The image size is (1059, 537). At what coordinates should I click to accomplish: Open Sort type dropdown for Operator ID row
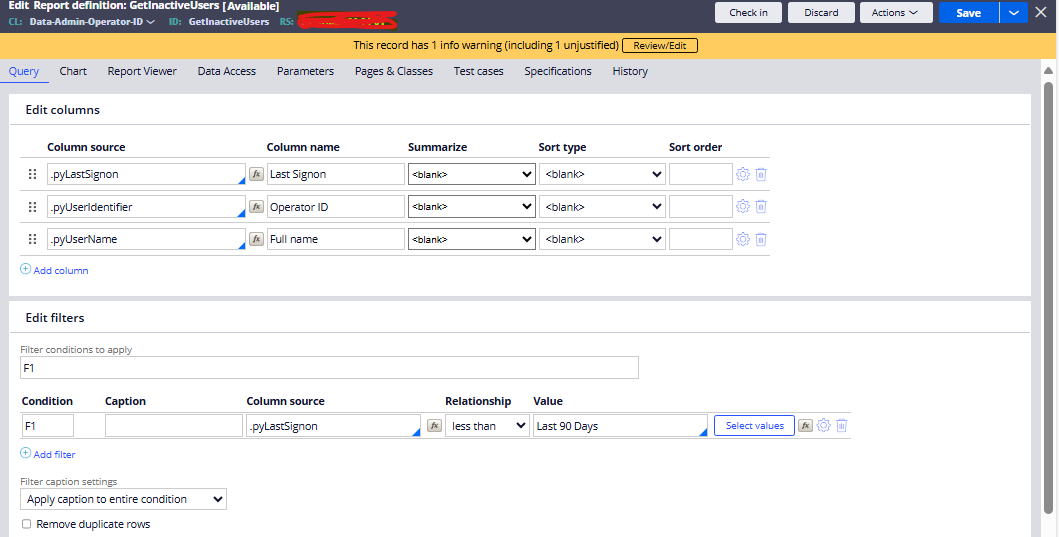click(602, 207)
